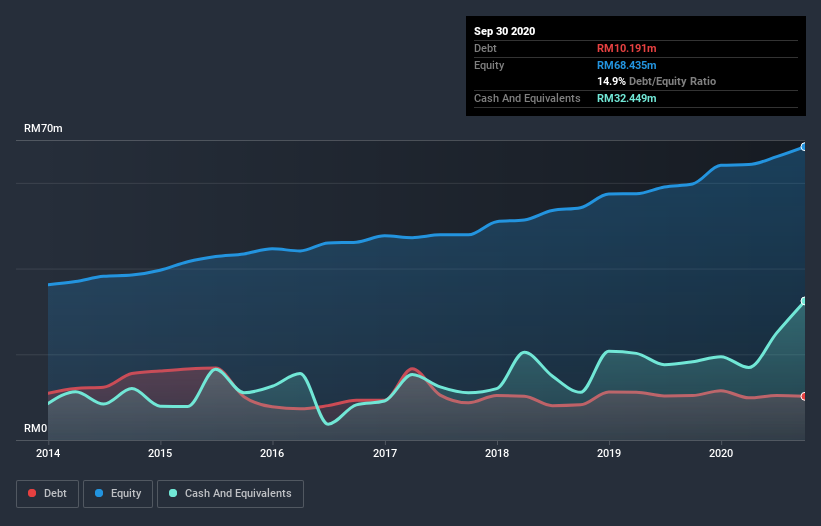The image size is (821, 526).
Task: Toggle Cash And Equivalents legend button
Action: [230, 494]
